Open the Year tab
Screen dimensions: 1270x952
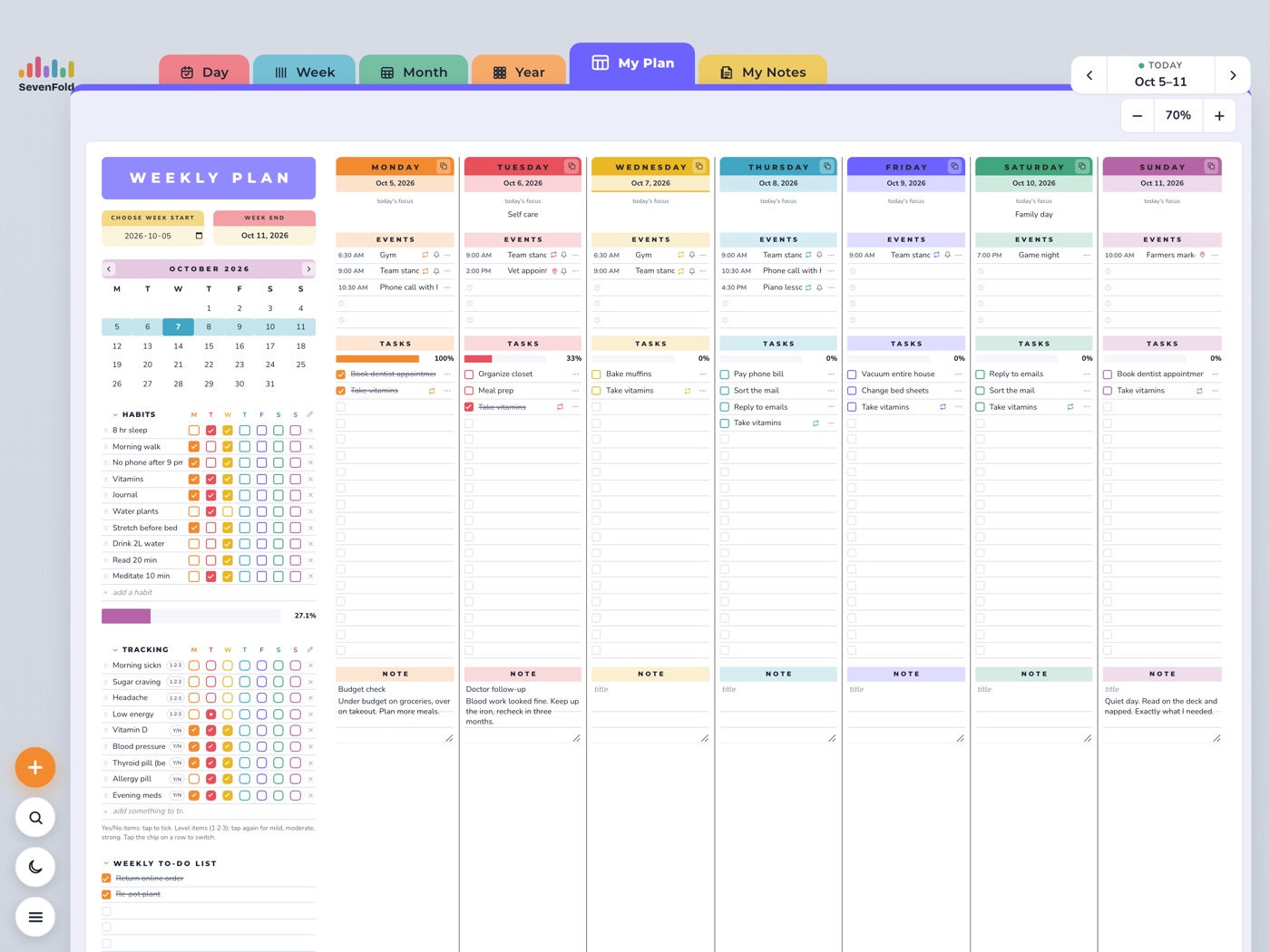(519, 72)
